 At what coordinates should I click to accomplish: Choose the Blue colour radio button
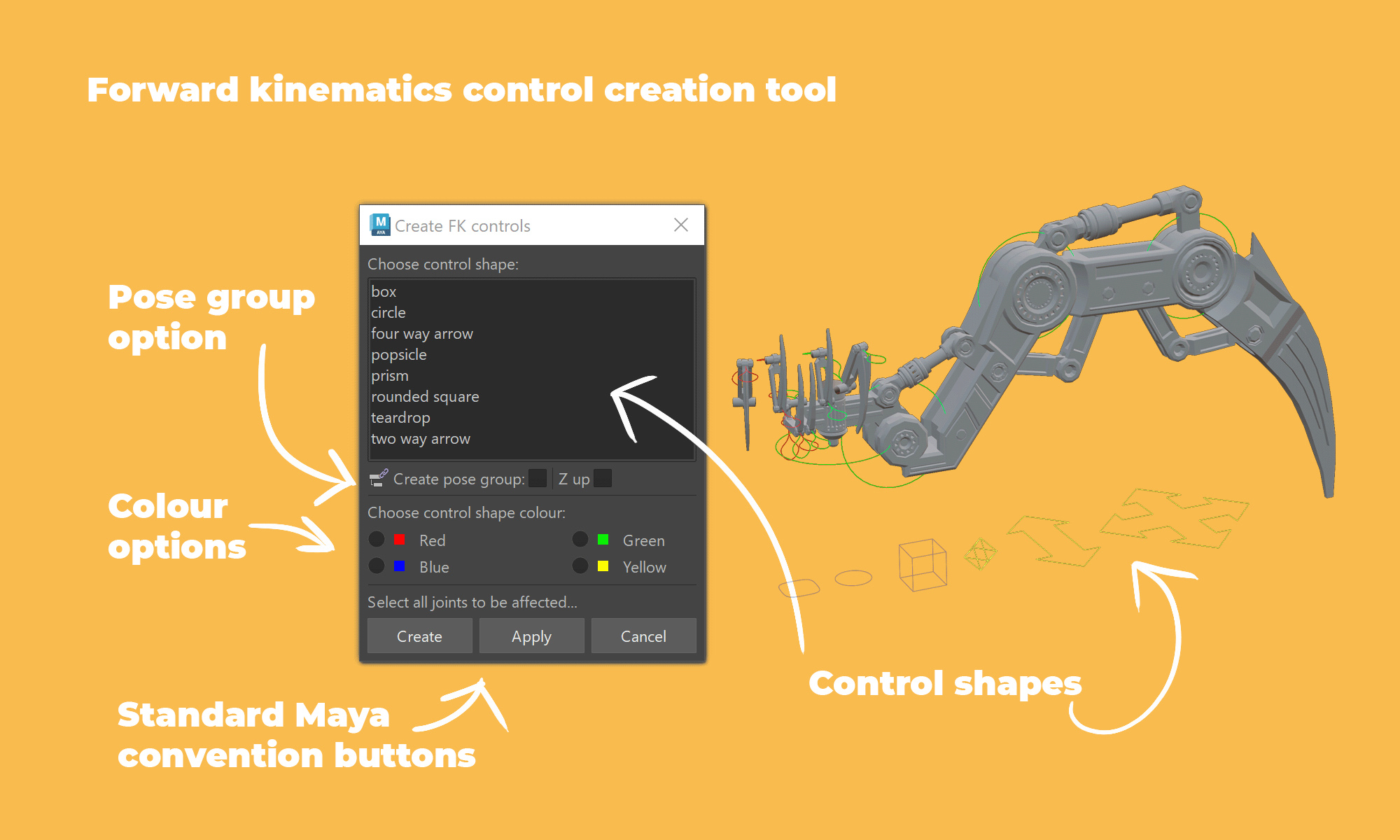click(x=377, y=566)
